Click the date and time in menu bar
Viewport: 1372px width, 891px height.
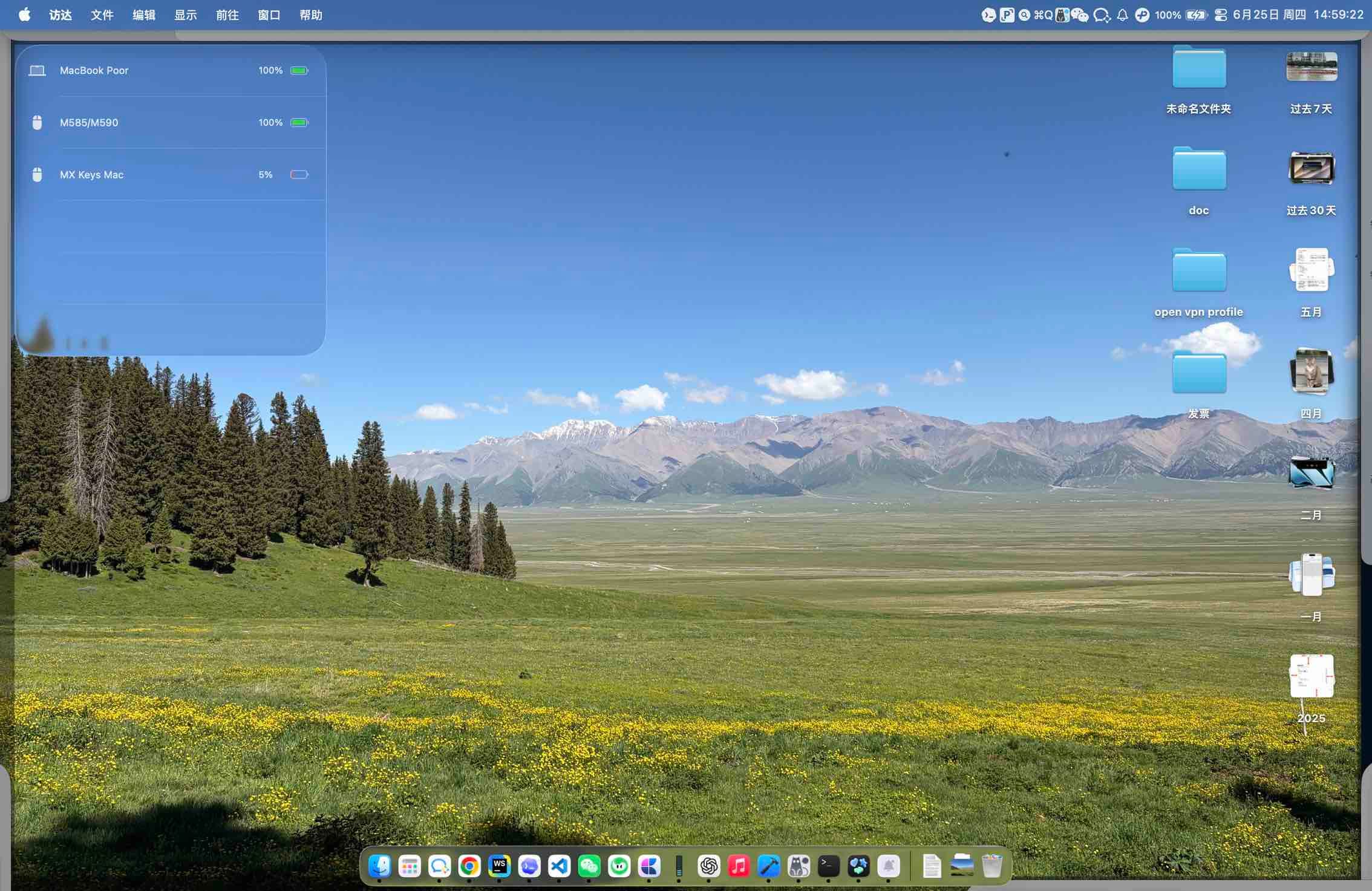(1298, 15)
